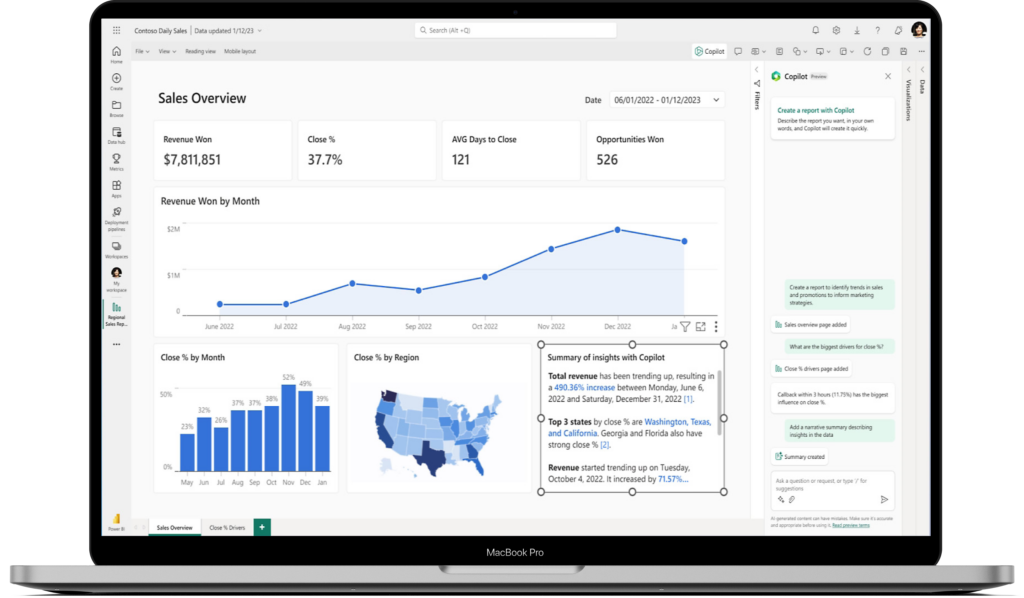Image resolution: width=1024 pixels, height=598 pixels.
Task: Save the report using the toolbar icon
Action: 904,51
